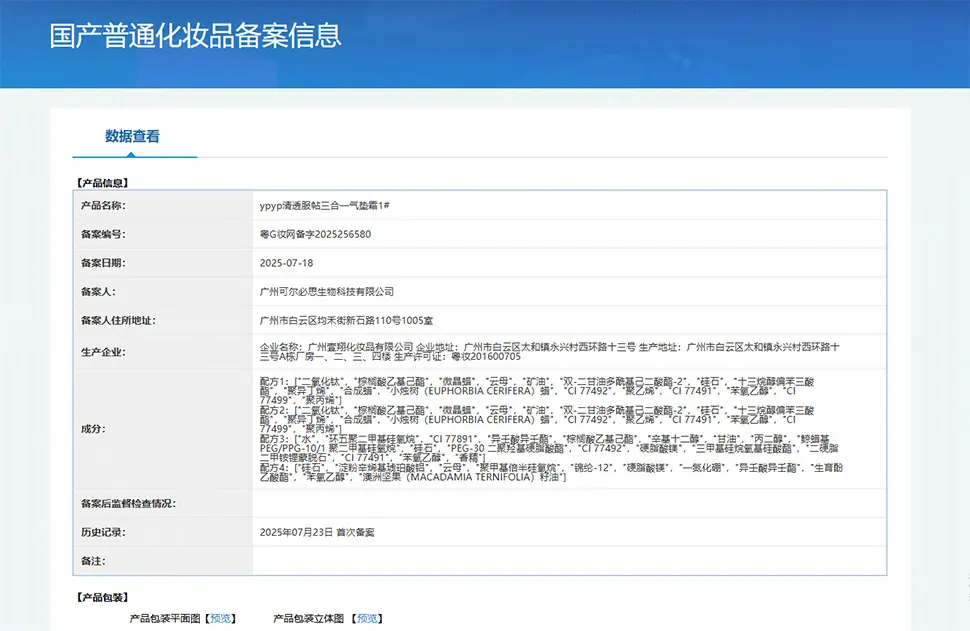Open the 数据查看 tab
The height and width of the screenshot is (631, 970).
coord(132,137)
